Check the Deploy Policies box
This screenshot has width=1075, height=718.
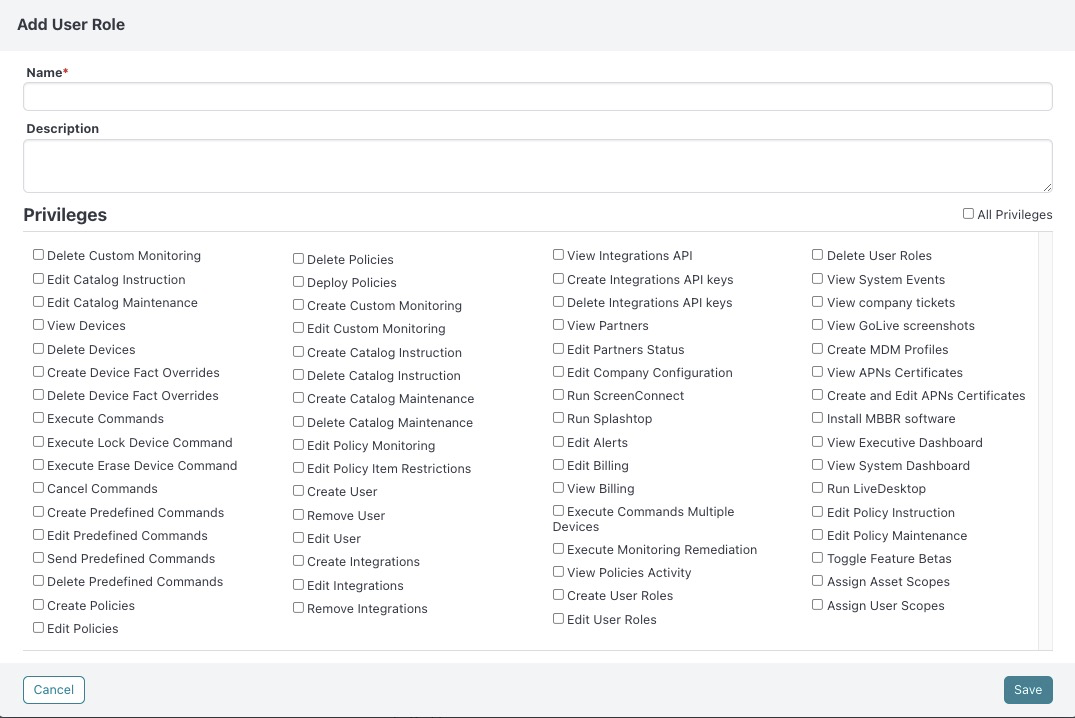pos(298,282)
